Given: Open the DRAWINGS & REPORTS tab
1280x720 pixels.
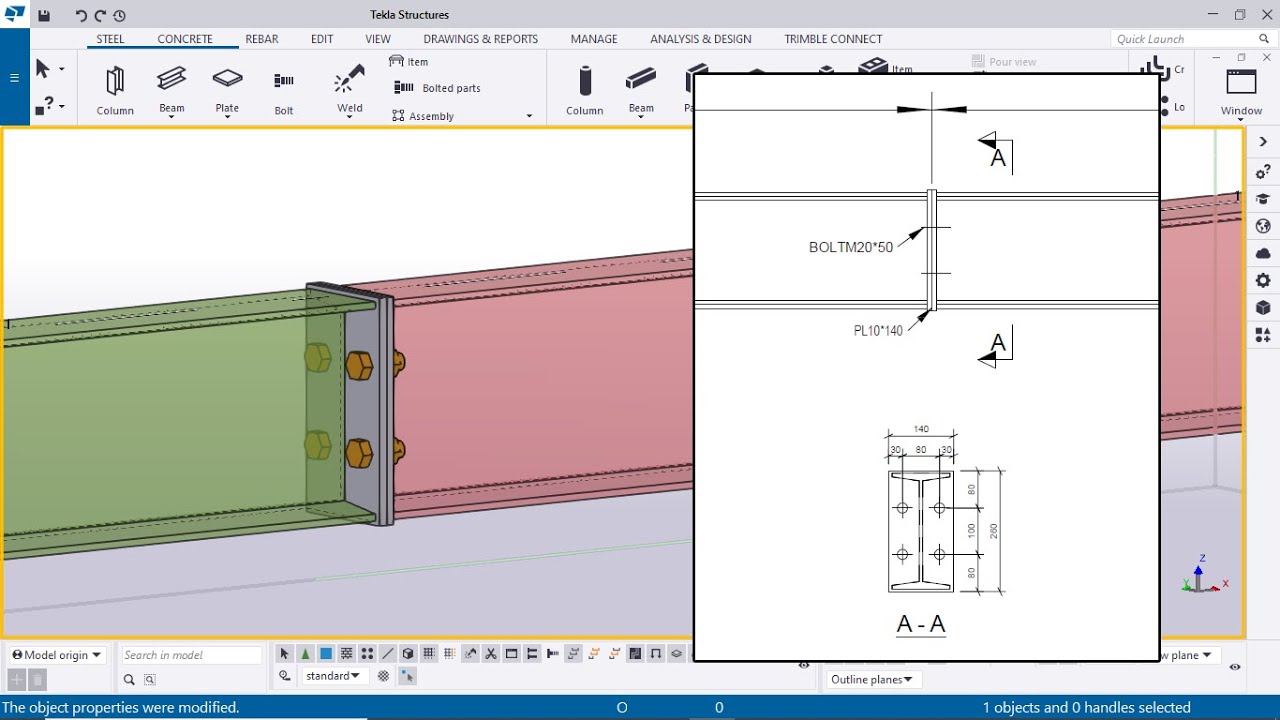Looking at the screenshot, I should pos(481,39).
